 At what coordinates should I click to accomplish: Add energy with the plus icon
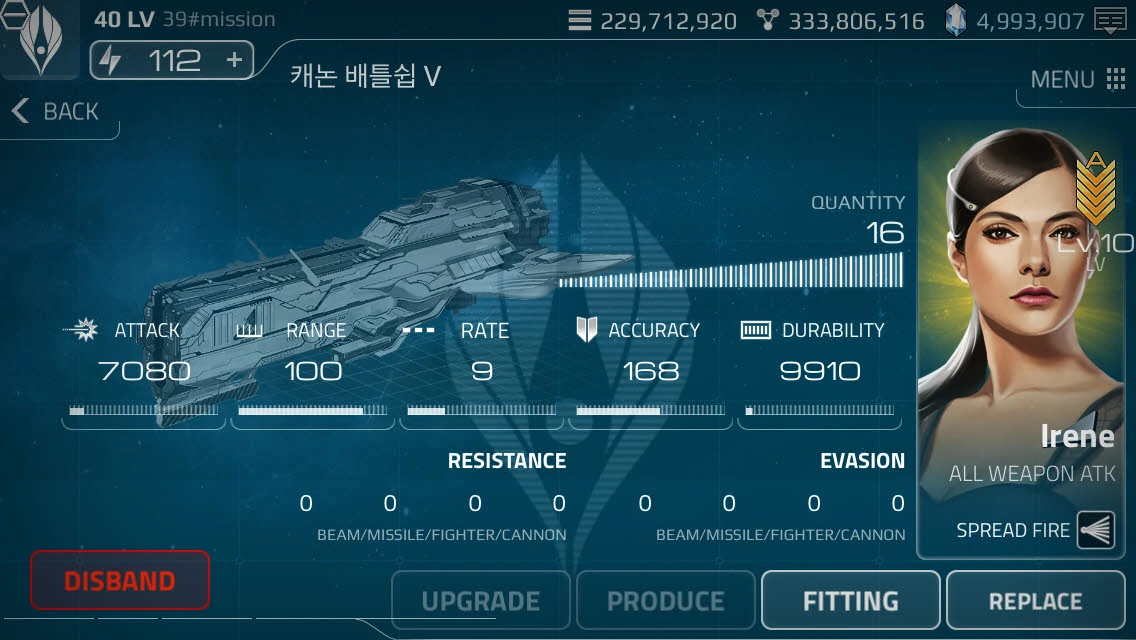234,59
